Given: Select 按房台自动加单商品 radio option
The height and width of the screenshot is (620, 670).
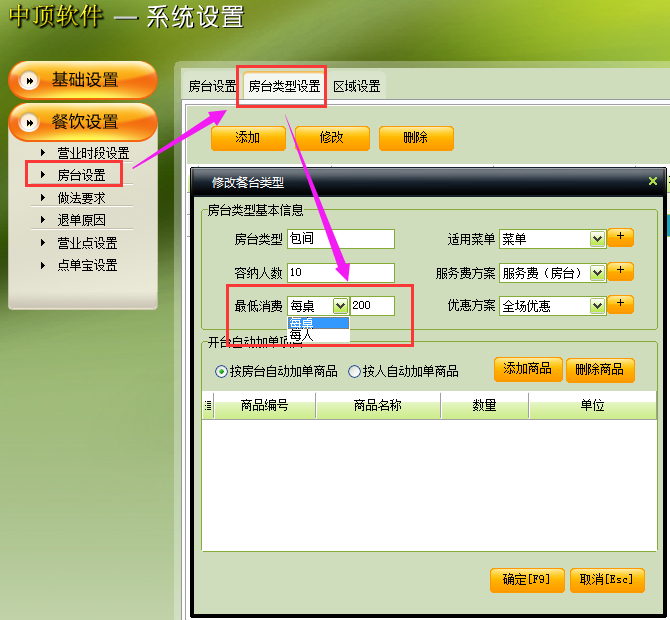Looking at the screenshot, I should (221, 372).
